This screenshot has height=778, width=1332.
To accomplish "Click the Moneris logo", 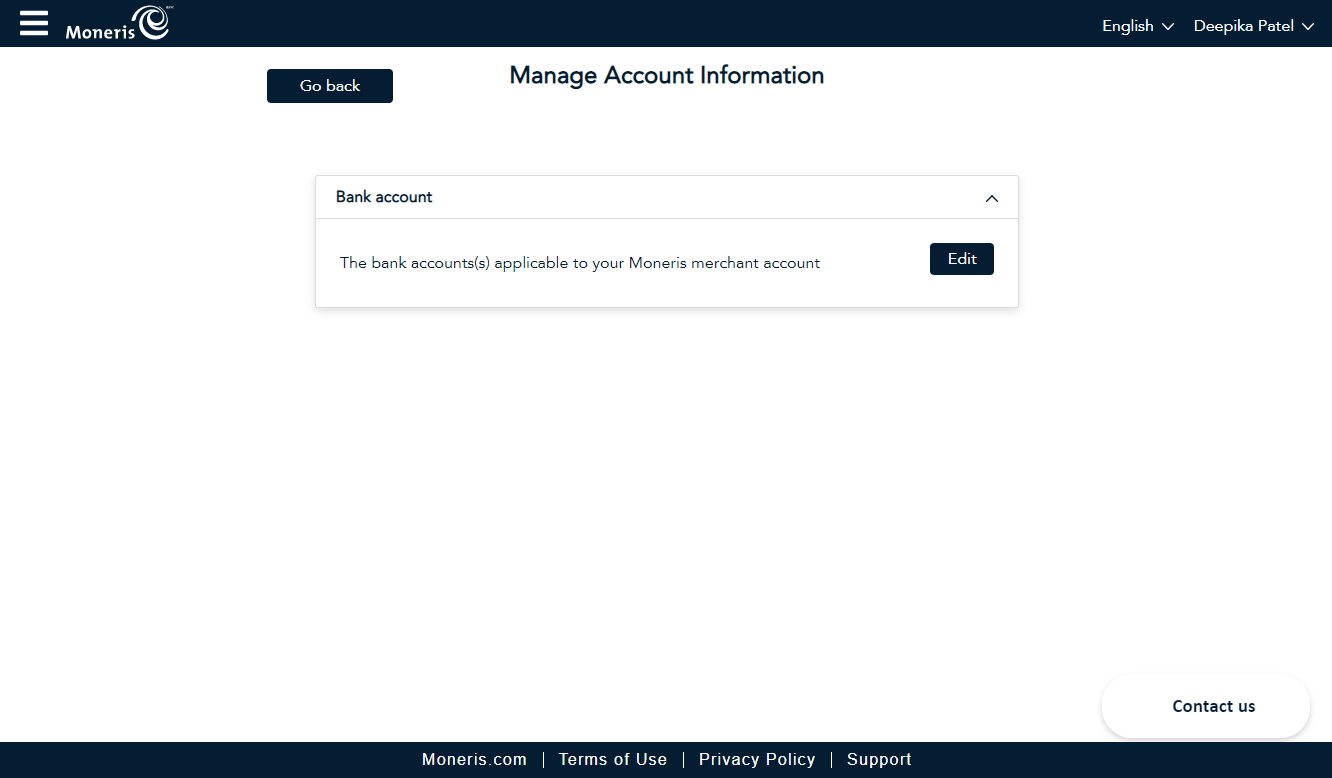I will [118, 23].
